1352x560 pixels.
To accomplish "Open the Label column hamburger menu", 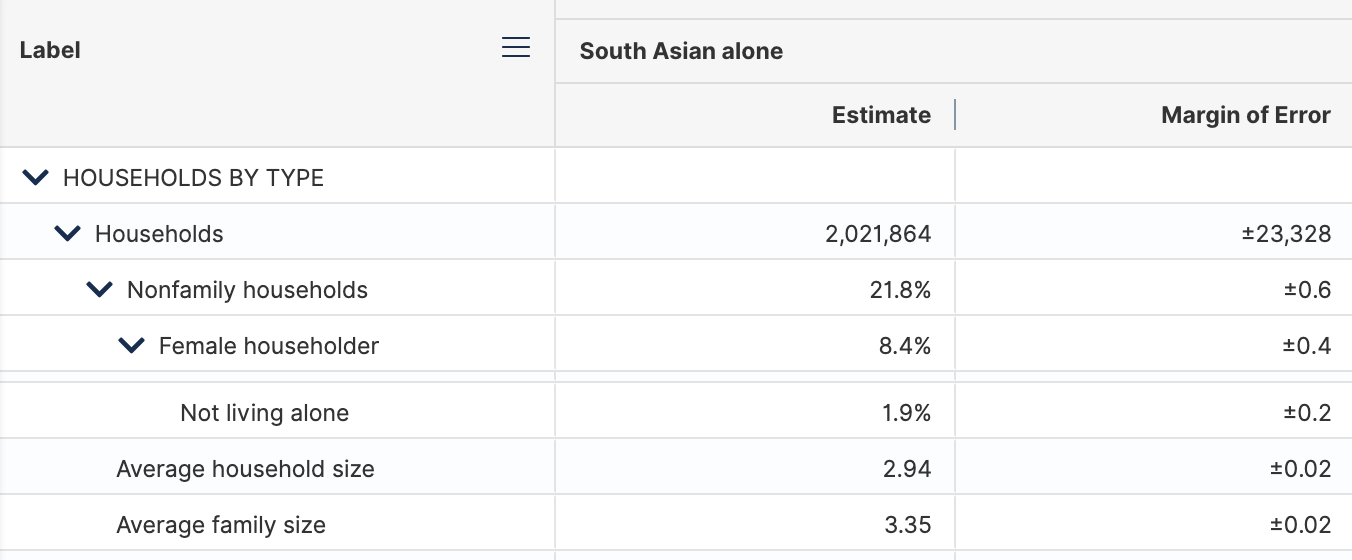I will 516,47.
